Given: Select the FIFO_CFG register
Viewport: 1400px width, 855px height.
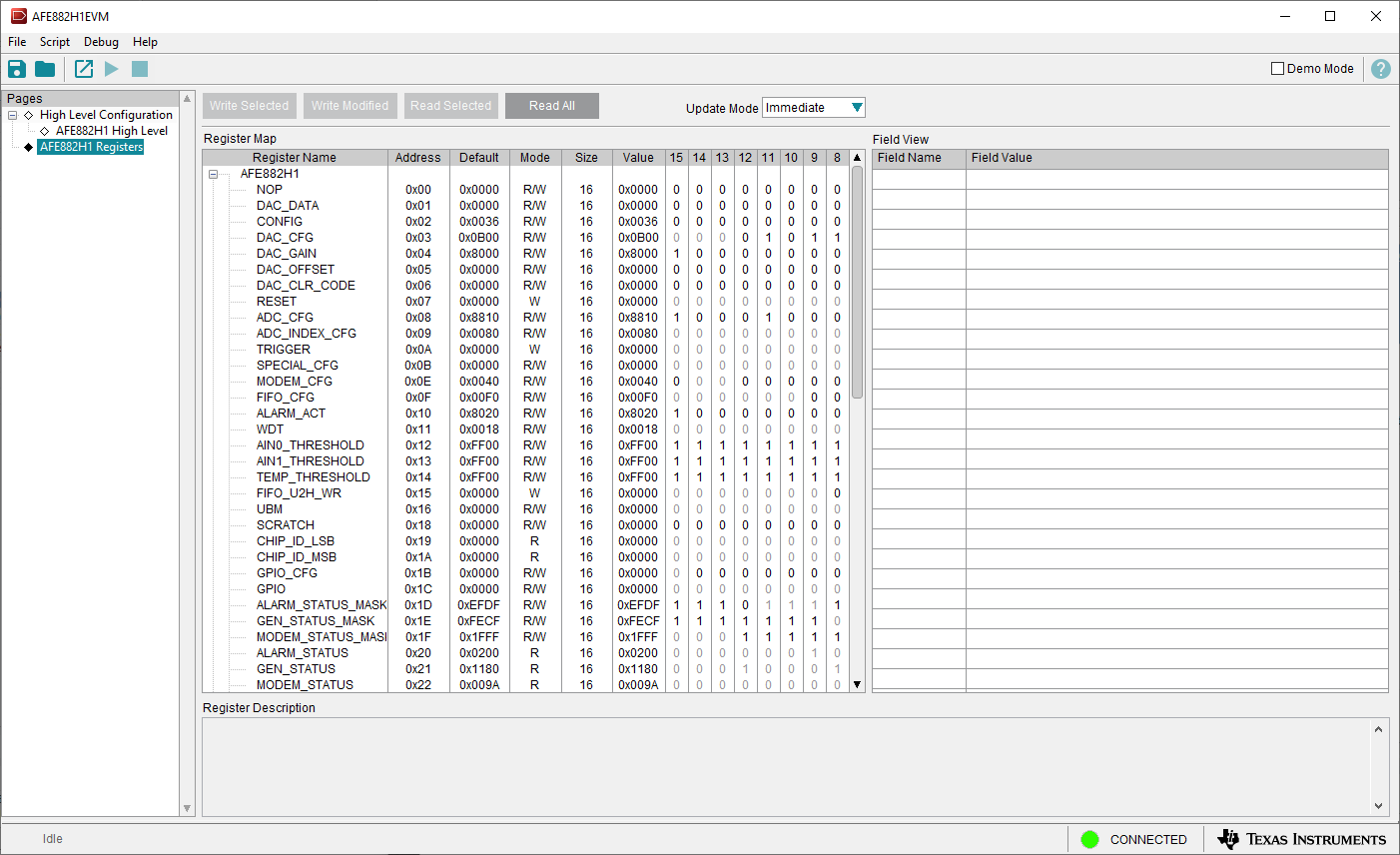Looking at the screenshot, I should click(286, 398).
